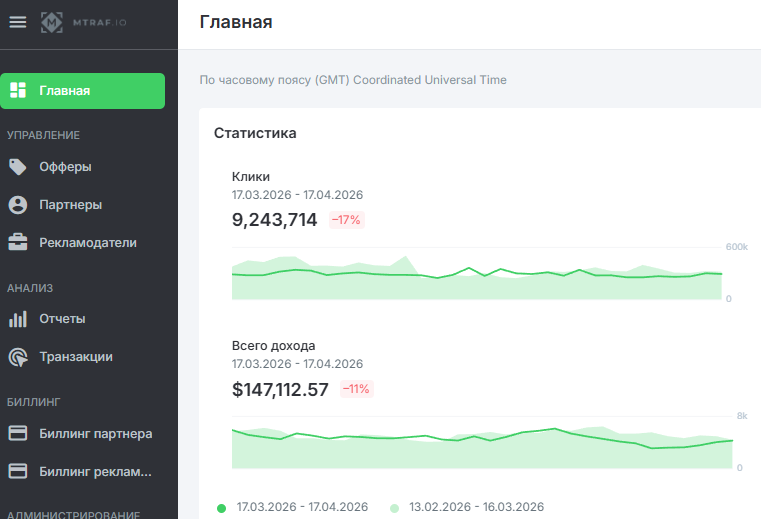Click the Рекламодатели briefcase icon
Viewport: 761px width, 519px height.
tap(18, 243)
